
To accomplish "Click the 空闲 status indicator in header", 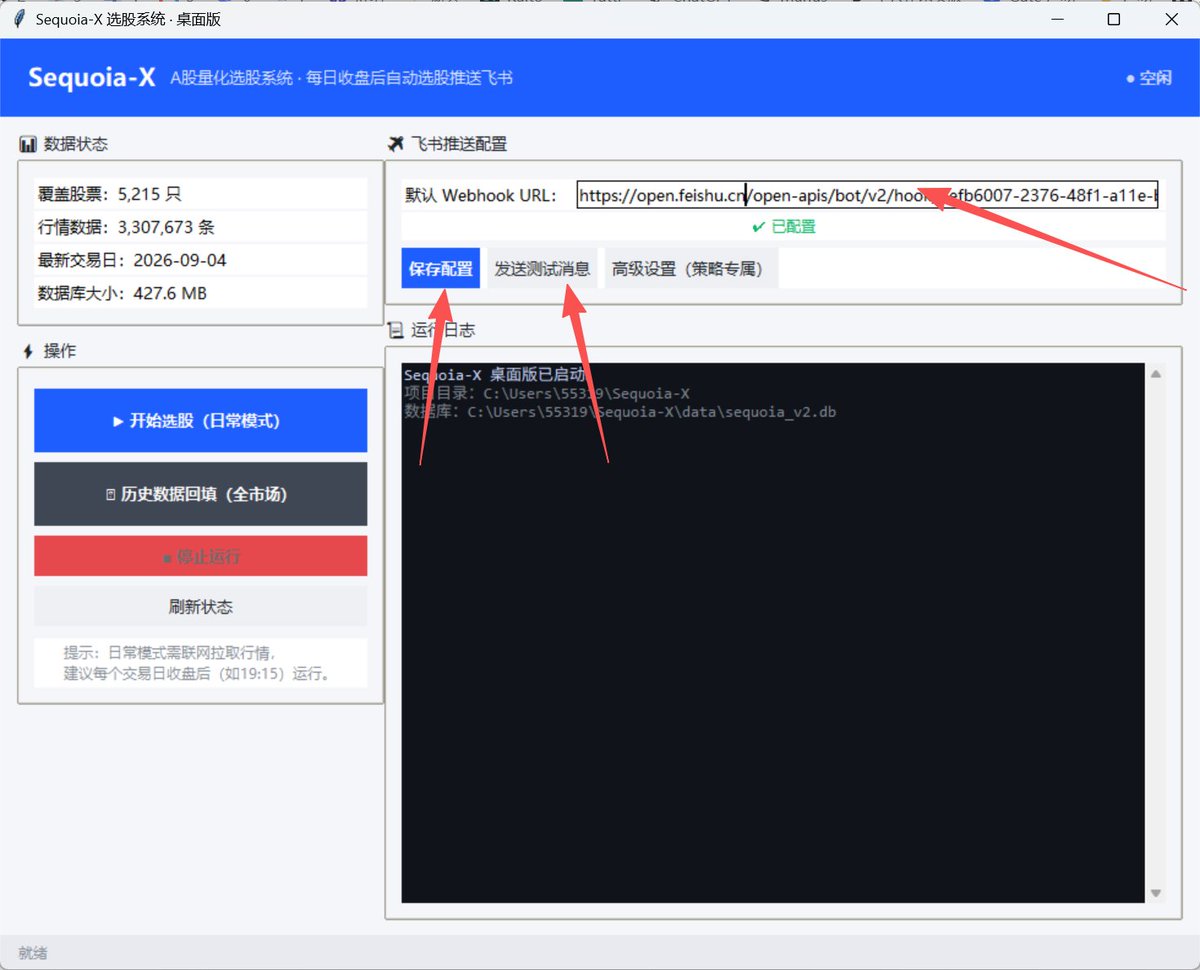I will click(x=1148, y=78).
